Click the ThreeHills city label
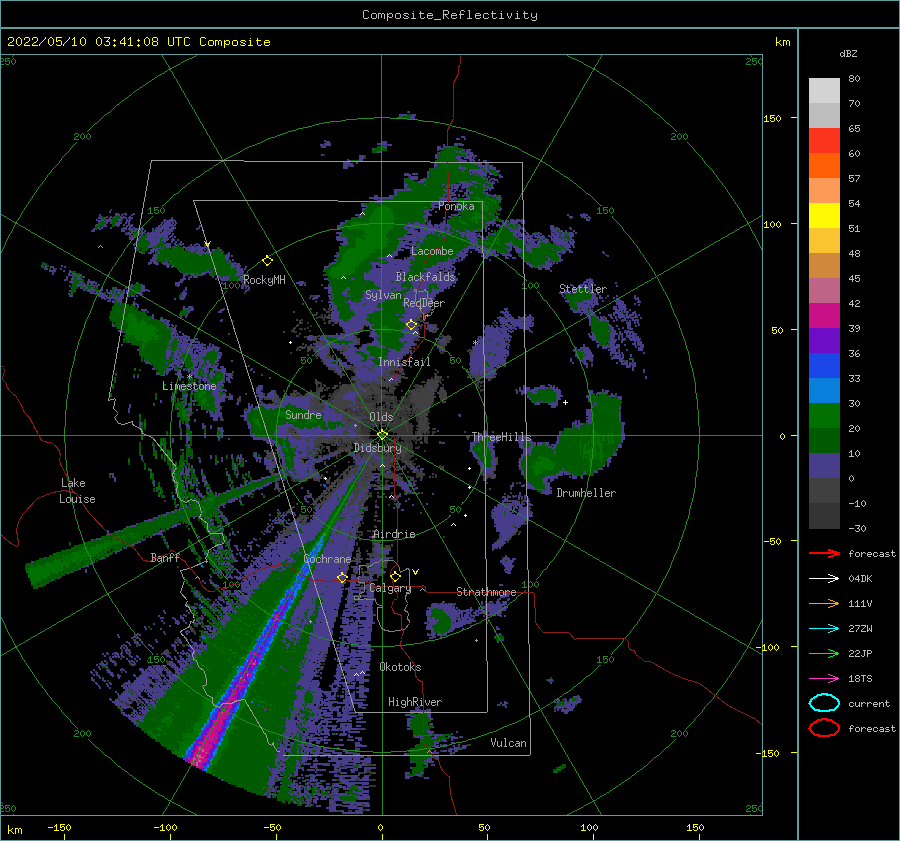The height and width of the screenshot is (841, 900). [x=502, y=437]
